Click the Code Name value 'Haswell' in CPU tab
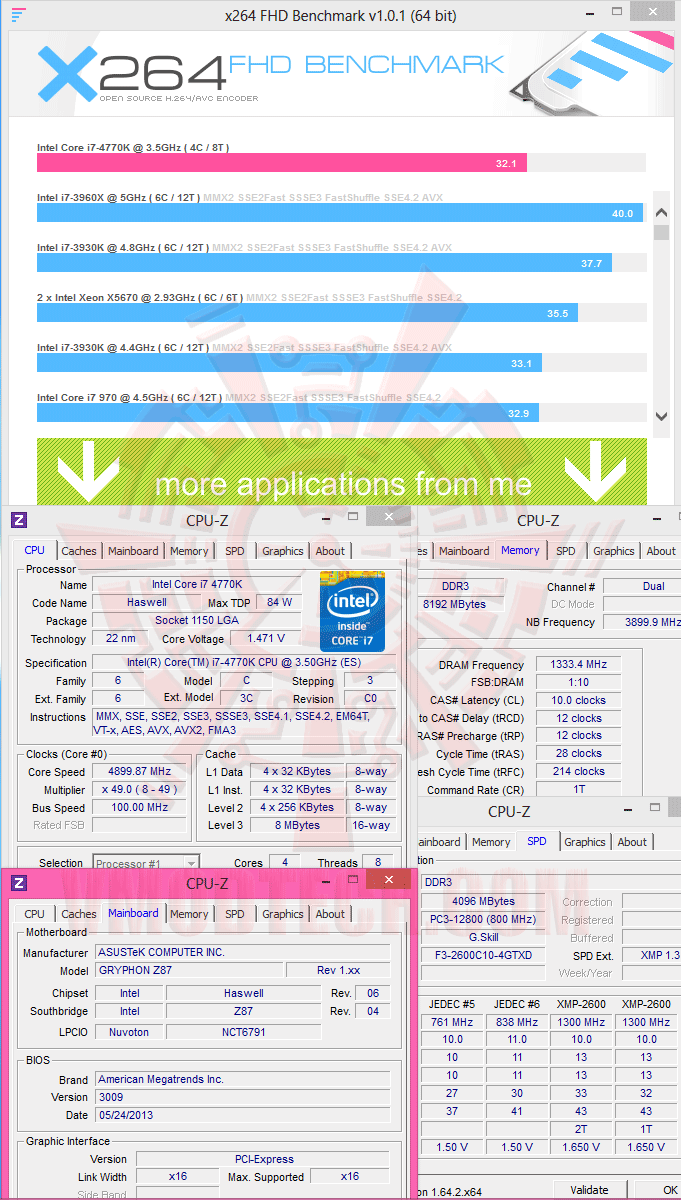 pyautogui.click(x=147, y=602)
